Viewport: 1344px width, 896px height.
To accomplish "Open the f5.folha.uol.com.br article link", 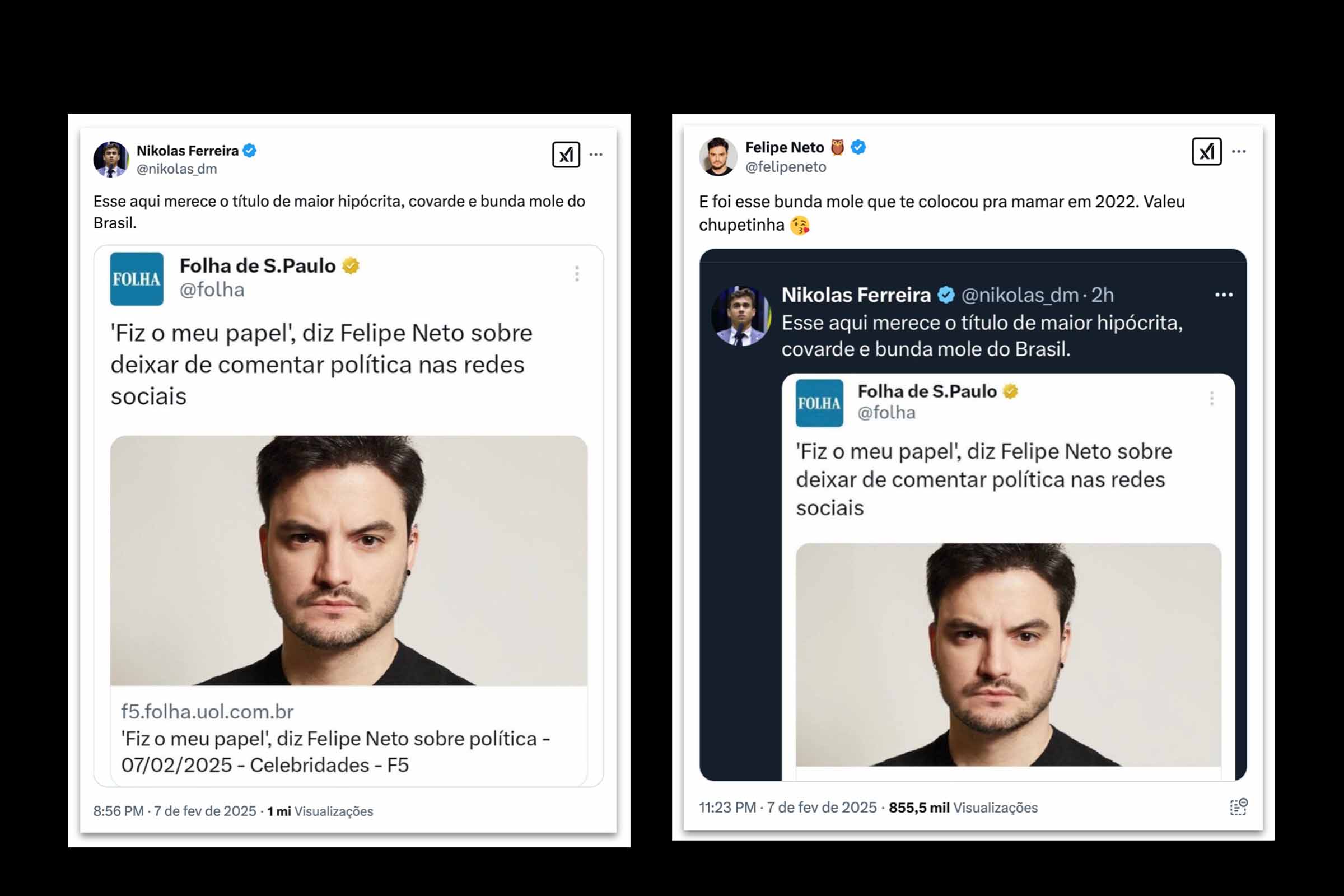I will click(207, 712).
